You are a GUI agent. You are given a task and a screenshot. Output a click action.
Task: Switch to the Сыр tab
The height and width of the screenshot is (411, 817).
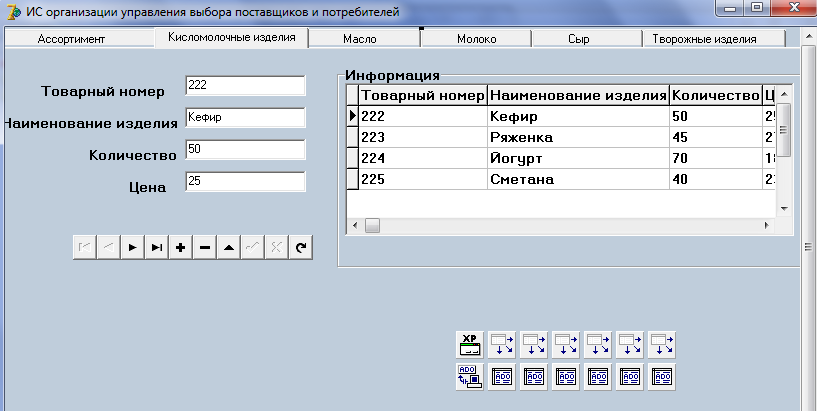(587, 39)
